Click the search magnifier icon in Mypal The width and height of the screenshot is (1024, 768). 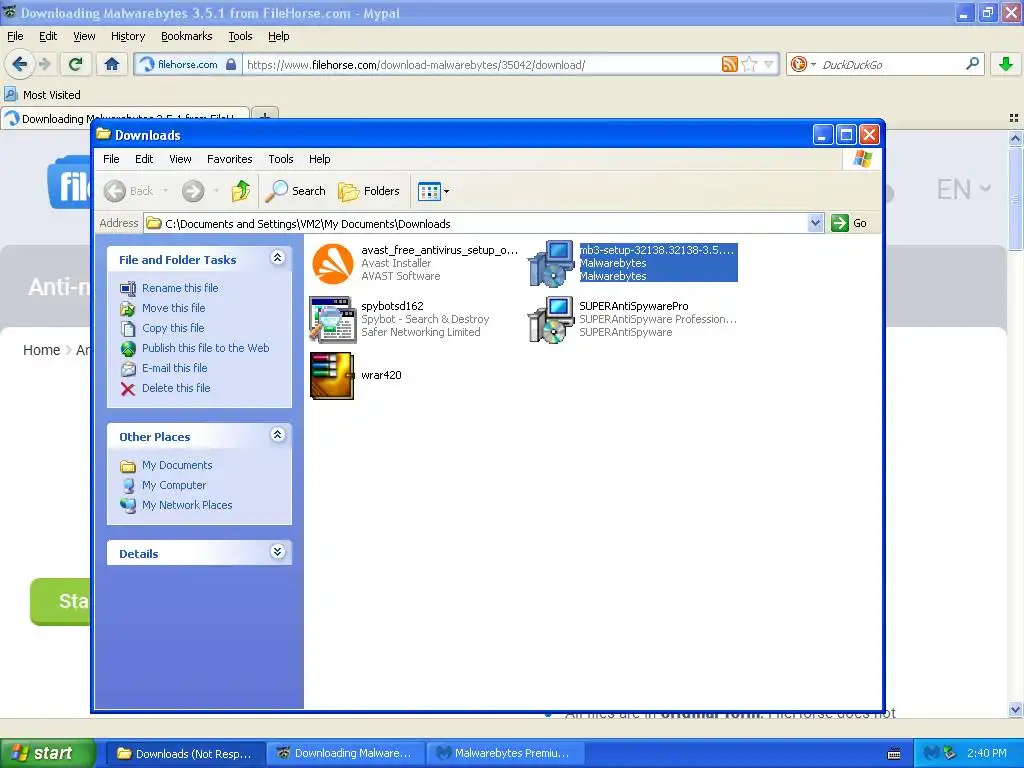coord(972,64)
